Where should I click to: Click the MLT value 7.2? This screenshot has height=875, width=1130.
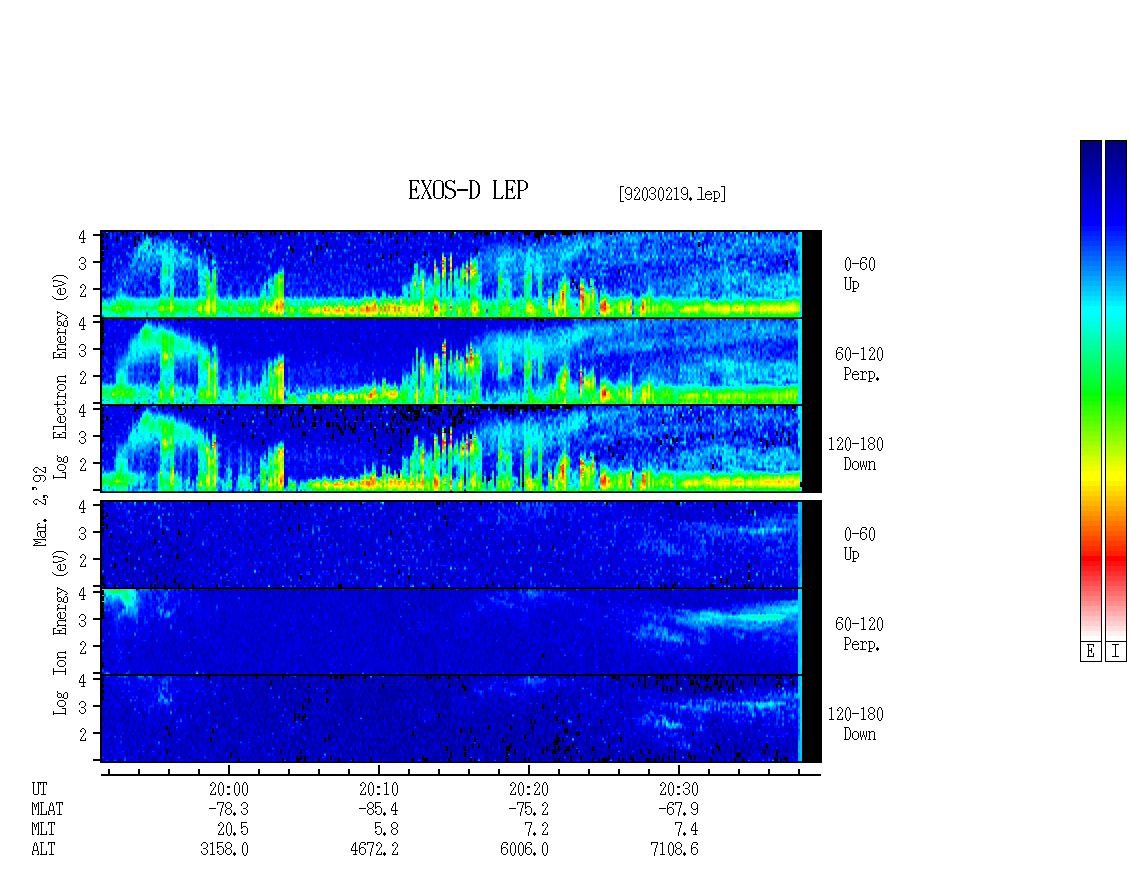coord(536,830)
